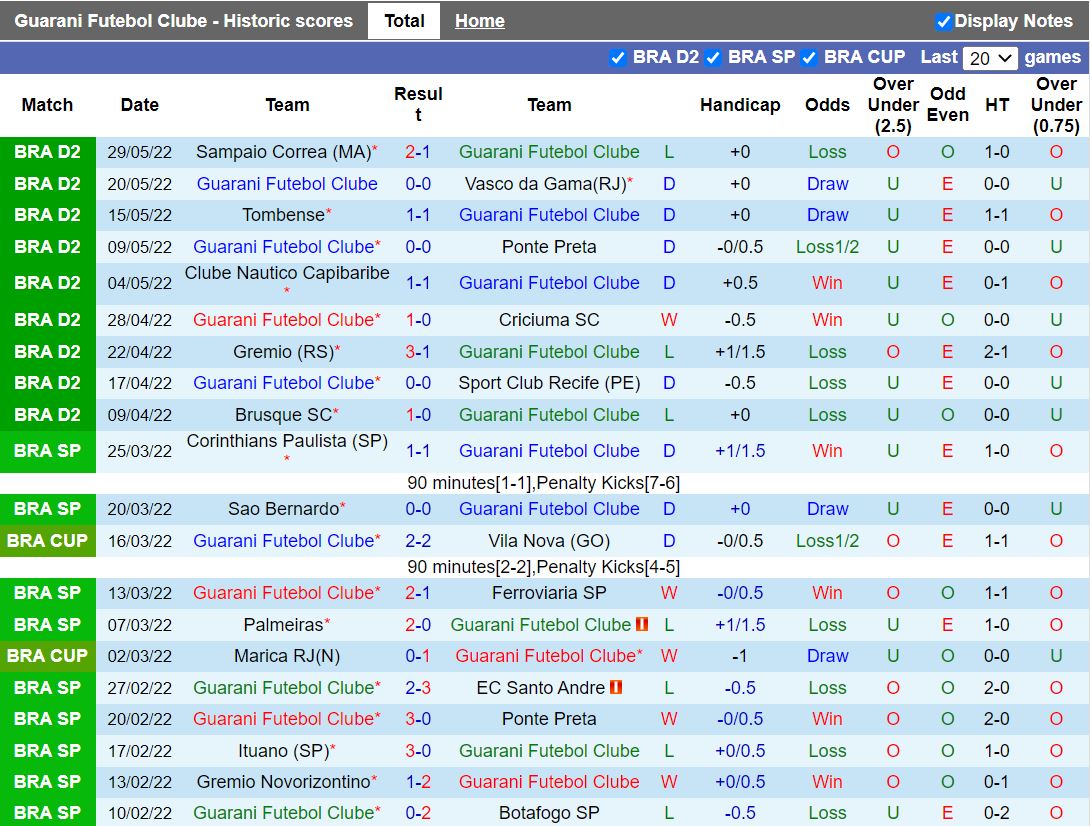Disable the BRA SP league filter
The width and height of the screenshot is (1090, 826).
[713, 58]
